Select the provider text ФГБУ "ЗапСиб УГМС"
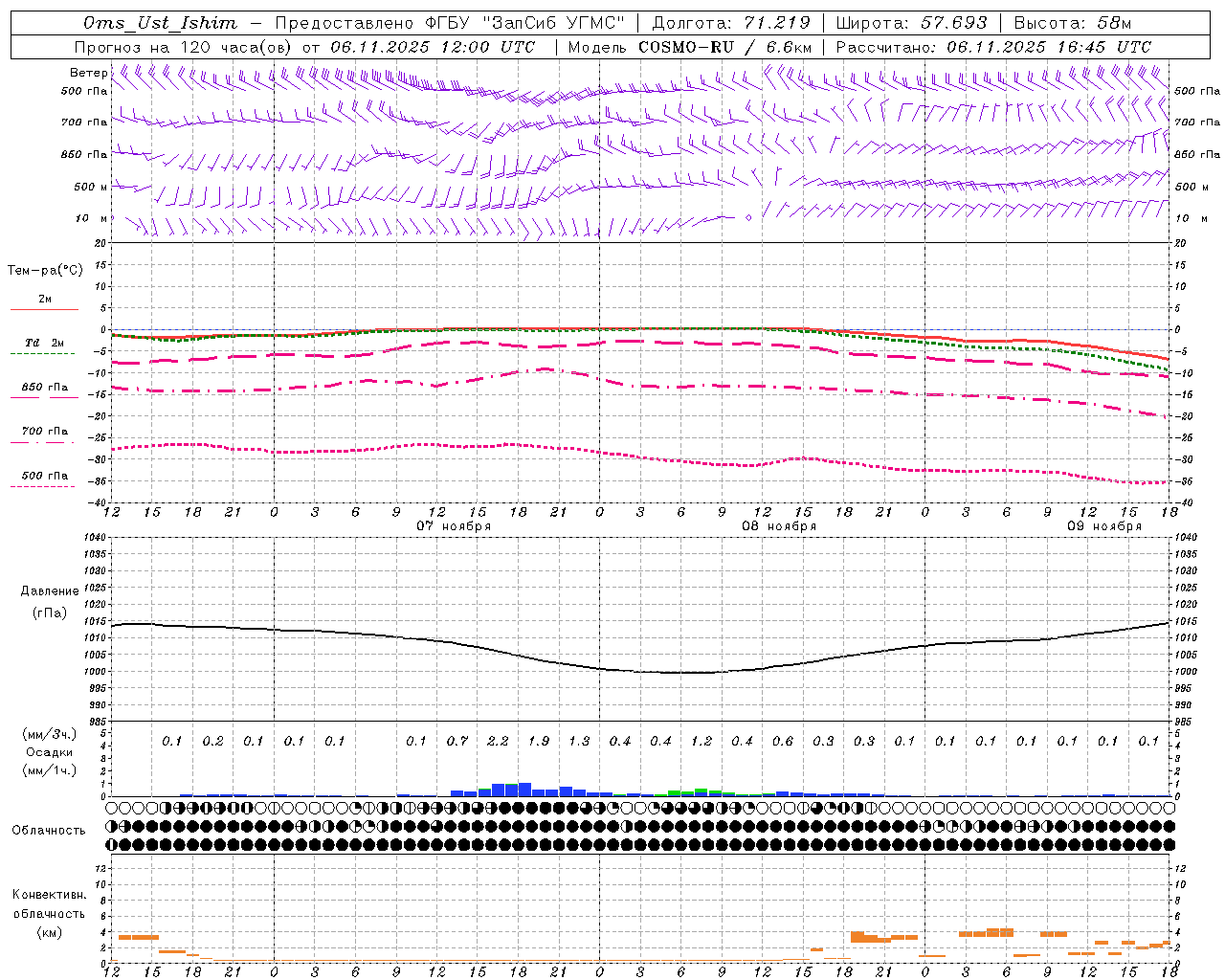1225x980 pixels. pyautogui.click(x=524, y=23)
